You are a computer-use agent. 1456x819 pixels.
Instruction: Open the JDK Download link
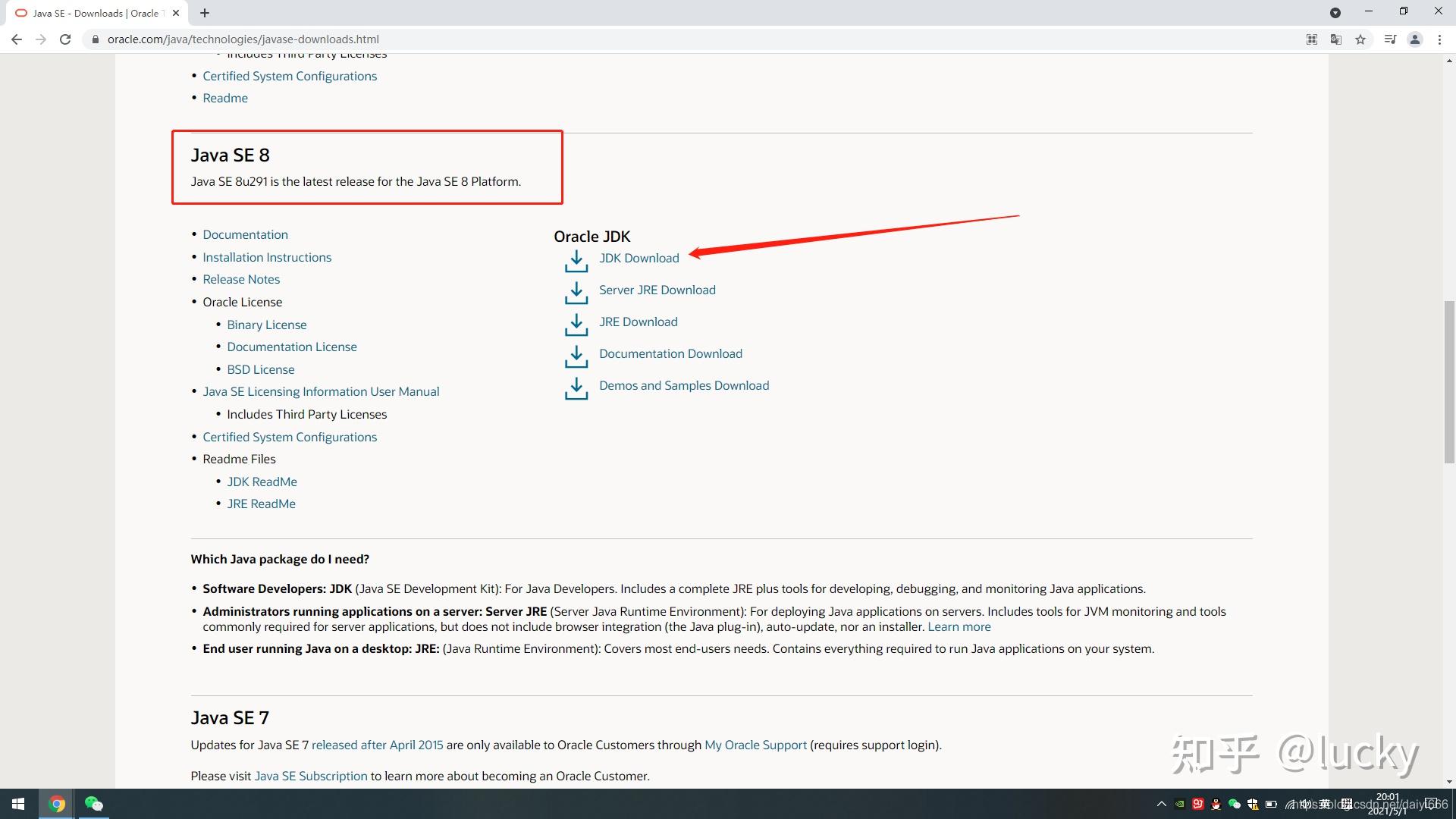point(639,258)
